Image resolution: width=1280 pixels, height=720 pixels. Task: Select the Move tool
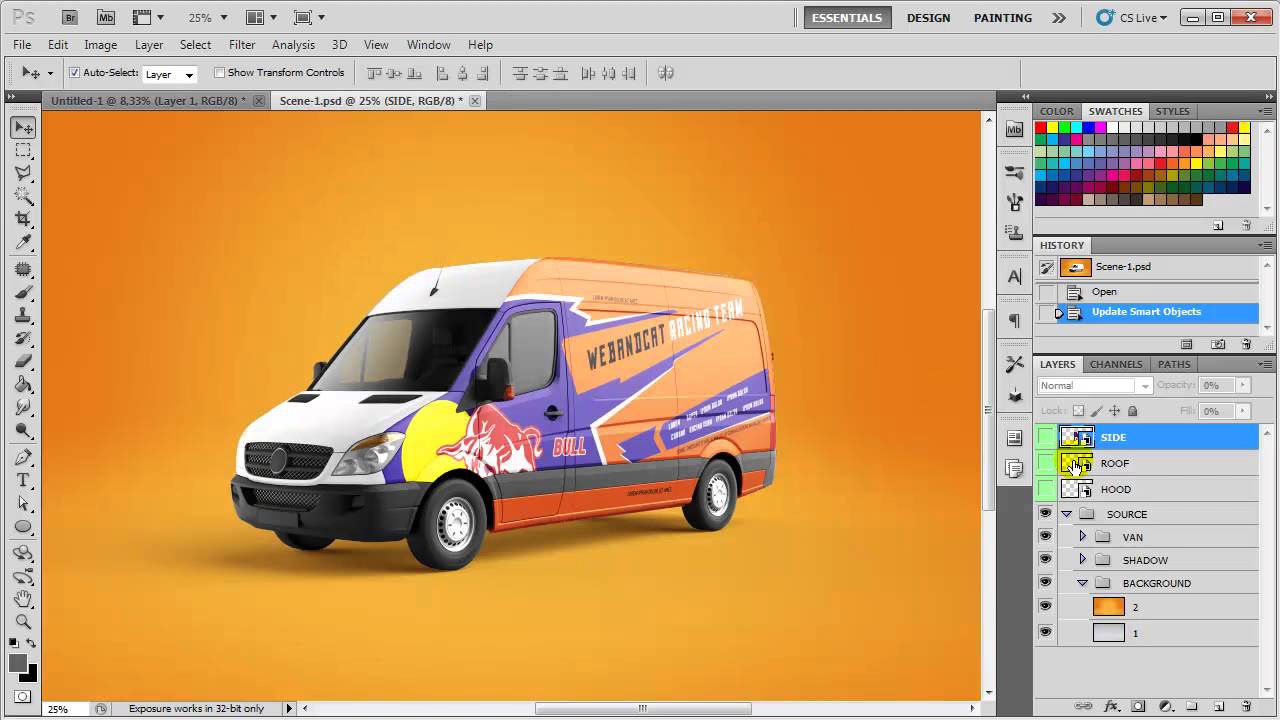point(23,127)
